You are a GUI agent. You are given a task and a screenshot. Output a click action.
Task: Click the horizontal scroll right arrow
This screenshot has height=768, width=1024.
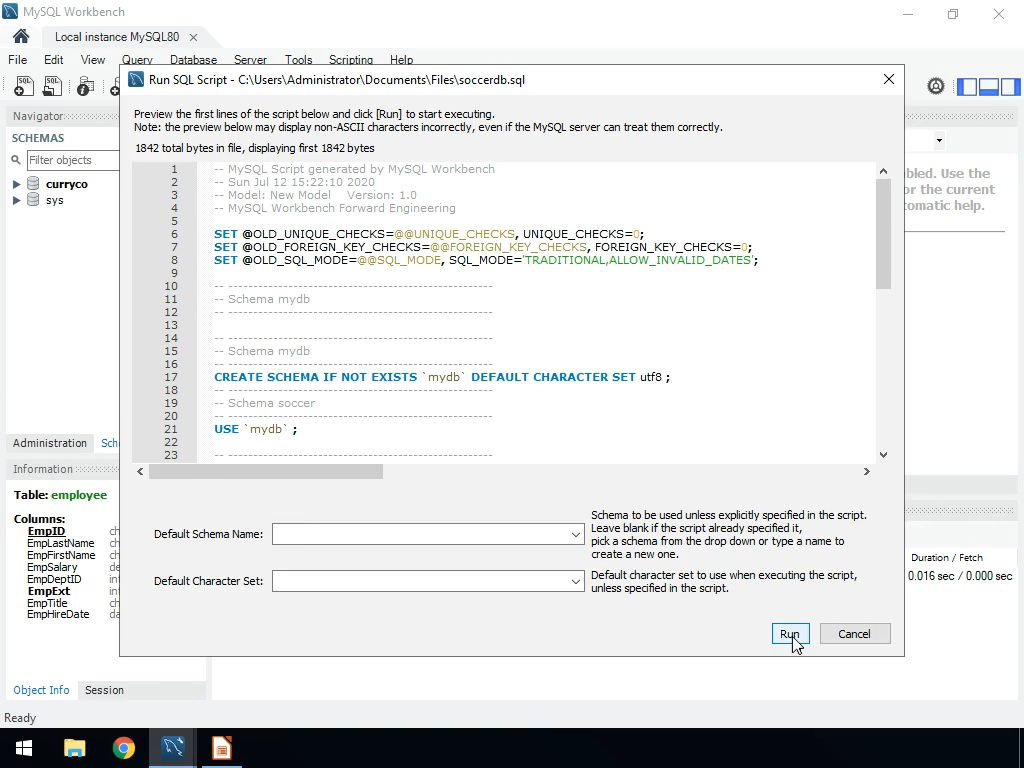click(x=867, y=472)
